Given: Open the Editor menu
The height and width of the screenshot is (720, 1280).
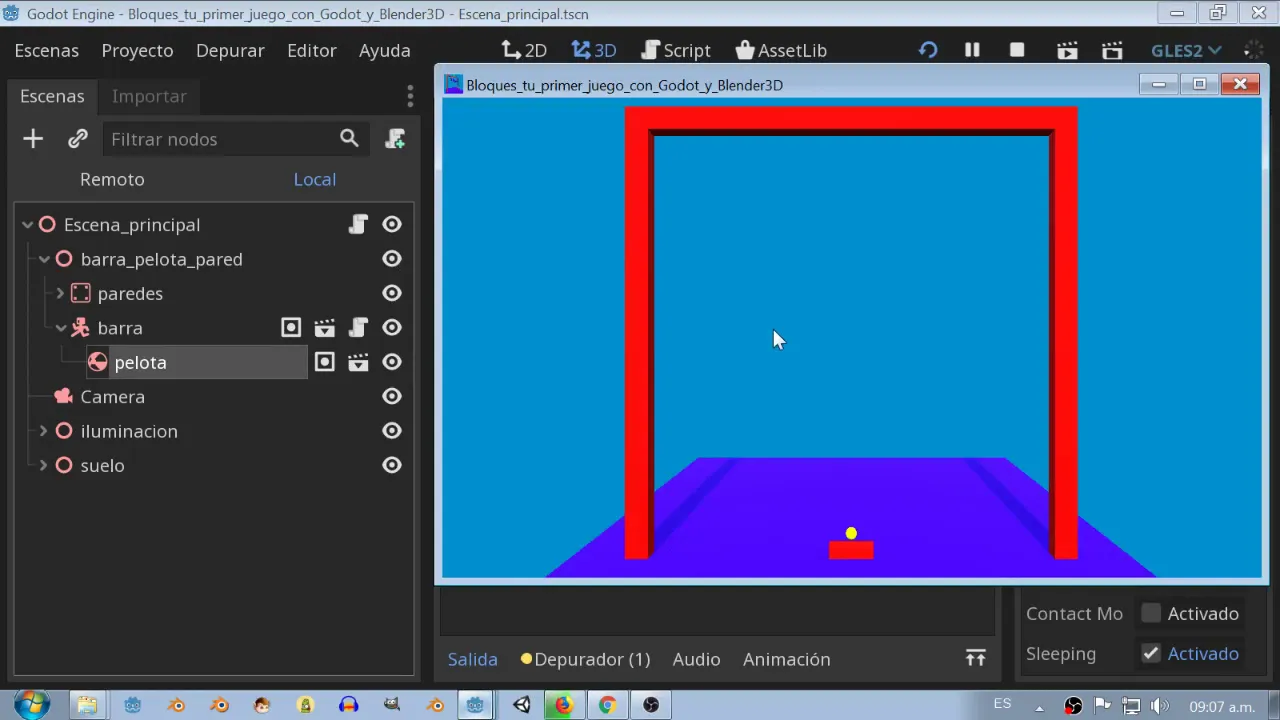Looking at the screenshot, I should [312, 50].
